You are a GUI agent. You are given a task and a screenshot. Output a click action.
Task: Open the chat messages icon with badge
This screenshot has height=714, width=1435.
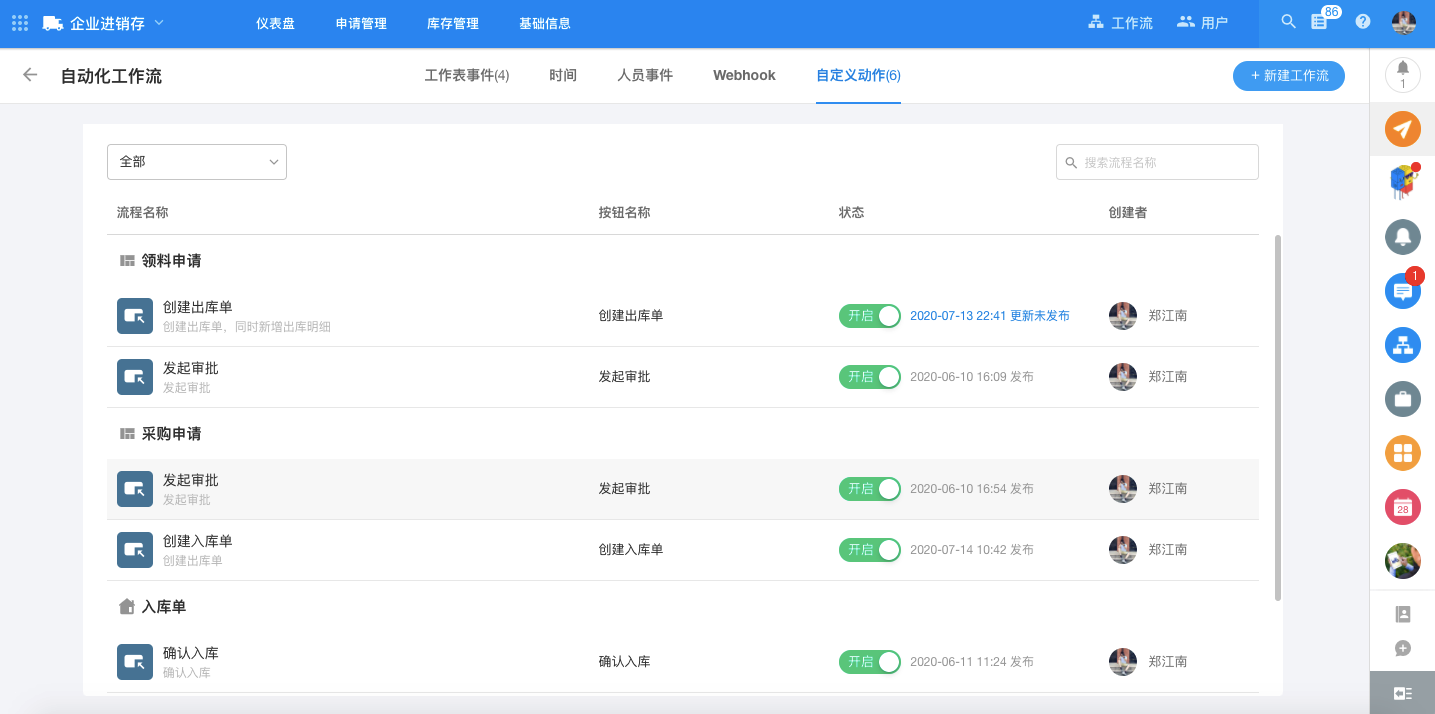1402,291
